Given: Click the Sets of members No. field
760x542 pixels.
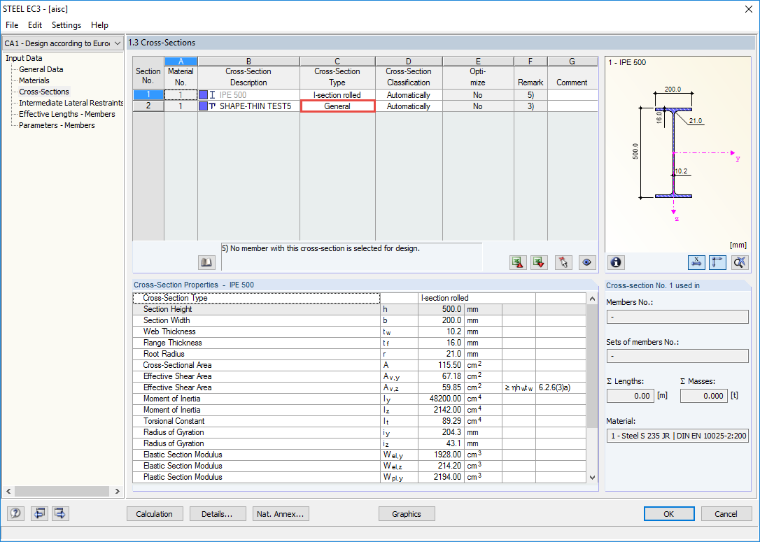Looking at the screenshot, I should click(677, 356).
